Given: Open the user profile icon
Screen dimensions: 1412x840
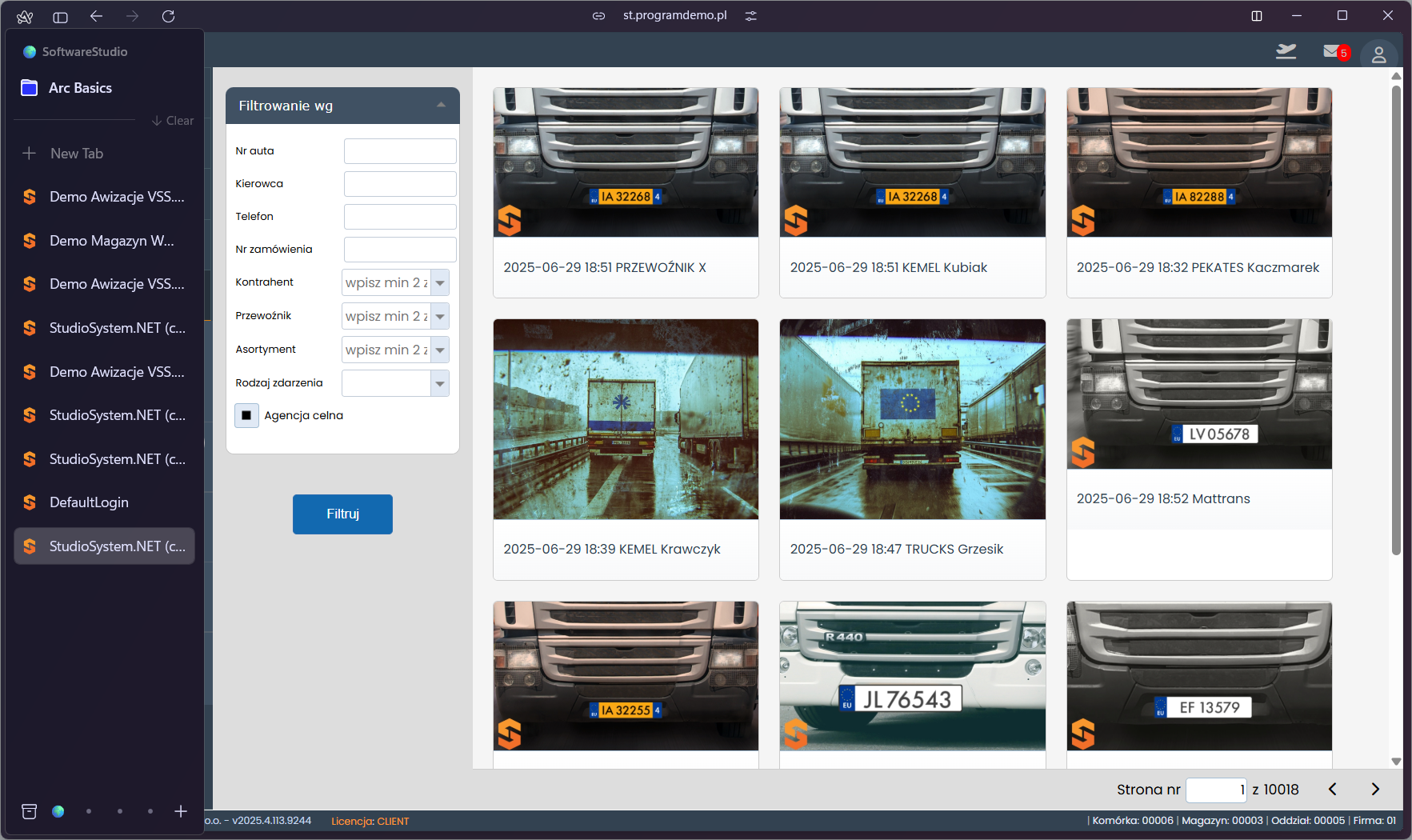Looking at the screenshot, I should pyautogui.click(x=1378, y=54).
